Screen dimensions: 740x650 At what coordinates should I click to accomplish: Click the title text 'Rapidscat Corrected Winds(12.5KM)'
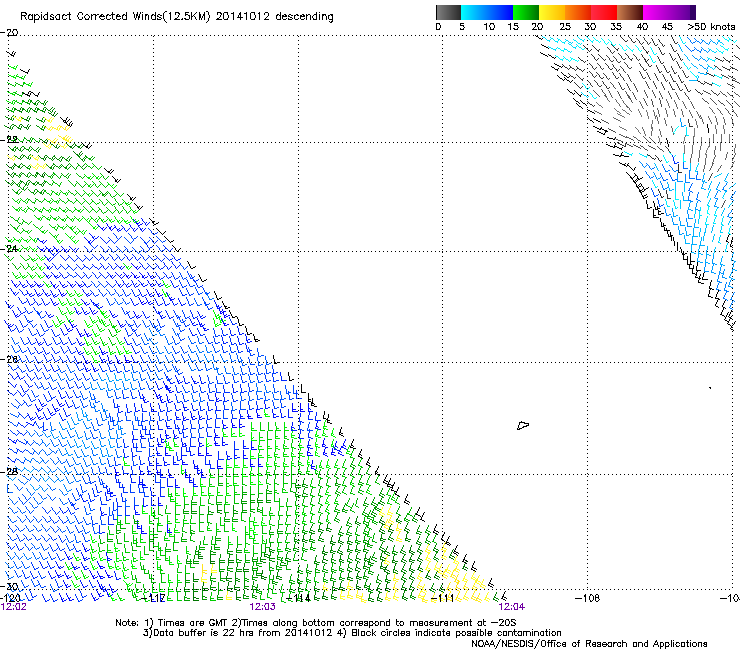tap(115, 17)
